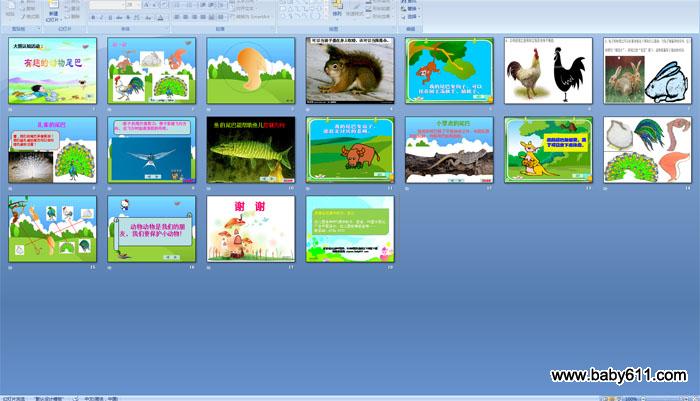Click the Quick Styles button
Viewport: 700px width, 401px height.
(x=355, y=9)
